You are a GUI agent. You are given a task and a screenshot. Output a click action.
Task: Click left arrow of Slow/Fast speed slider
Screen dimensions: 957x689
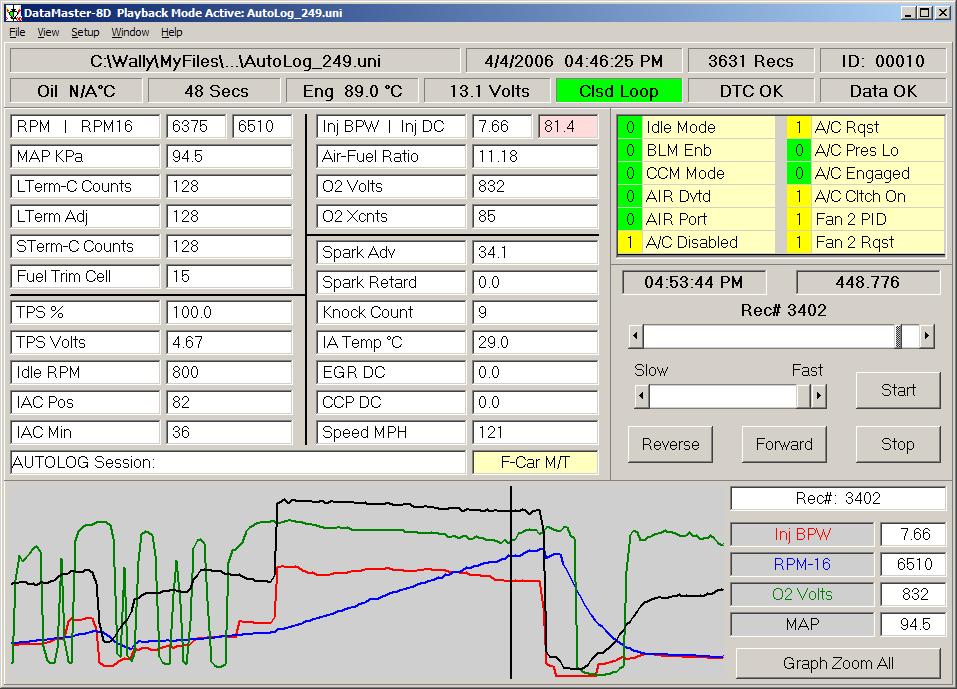pos(642,396)
